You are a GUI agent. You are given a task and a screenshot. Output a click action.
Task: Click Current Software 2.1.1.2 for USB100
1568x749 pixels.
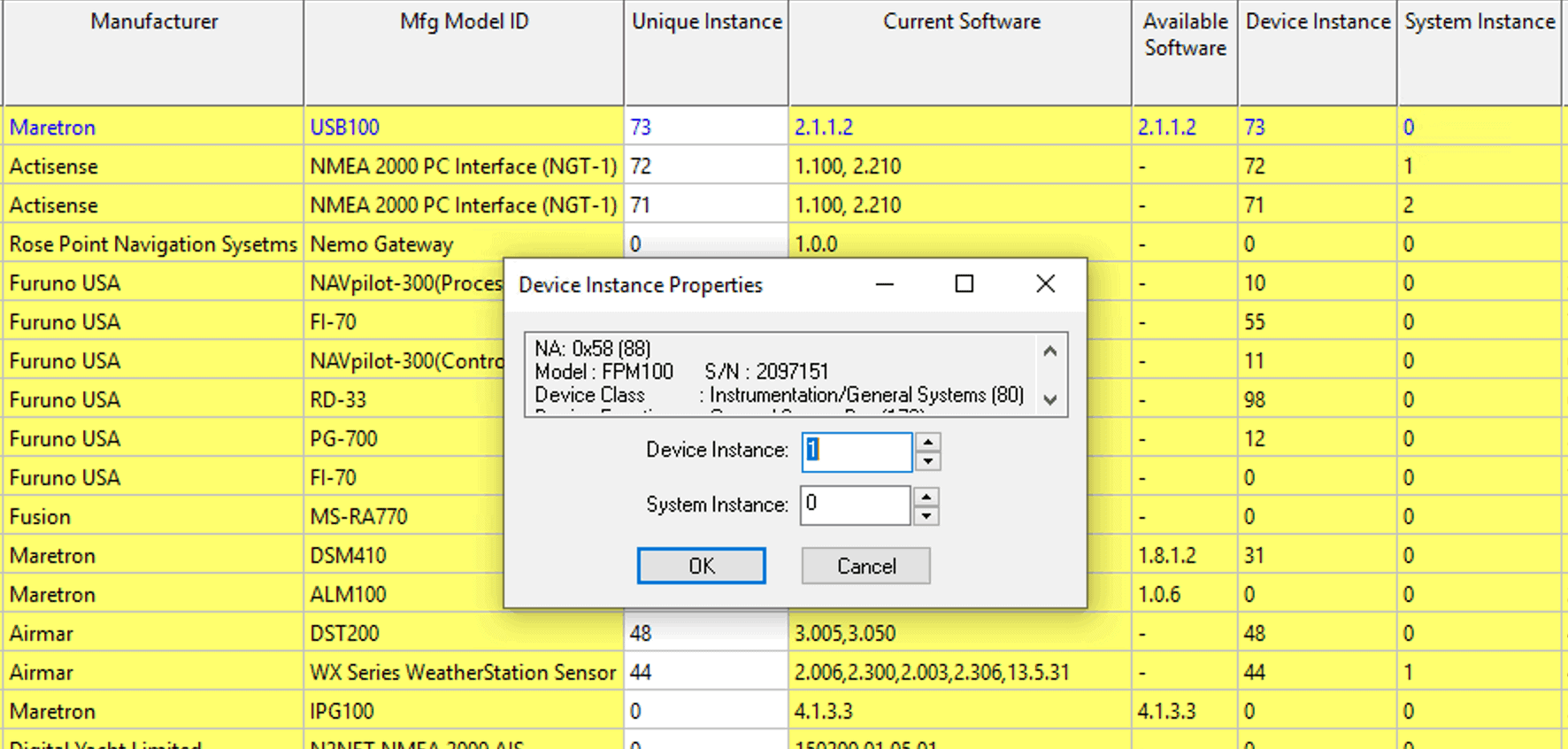tap(960, 127)
